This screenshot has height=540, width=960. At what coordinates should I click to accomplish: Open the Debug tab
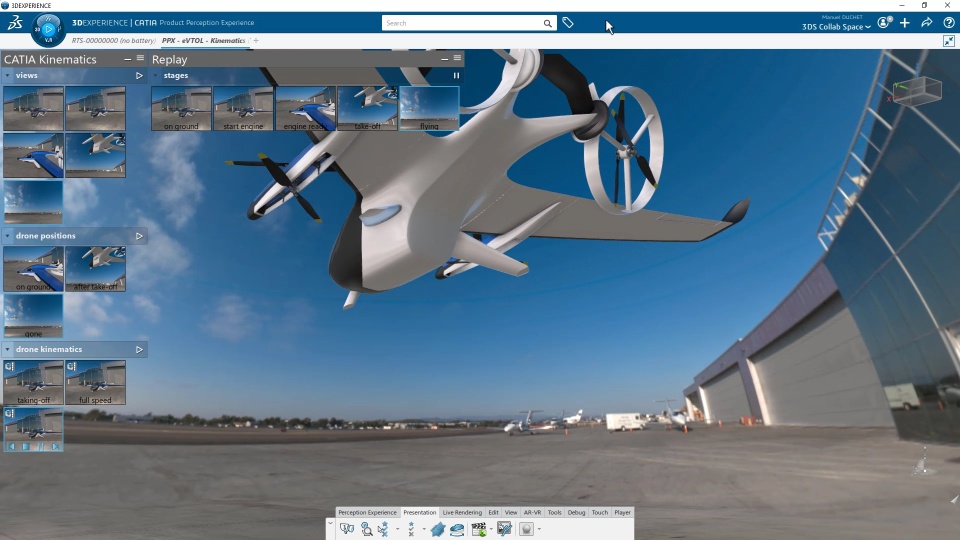click(x=576, y=512)
